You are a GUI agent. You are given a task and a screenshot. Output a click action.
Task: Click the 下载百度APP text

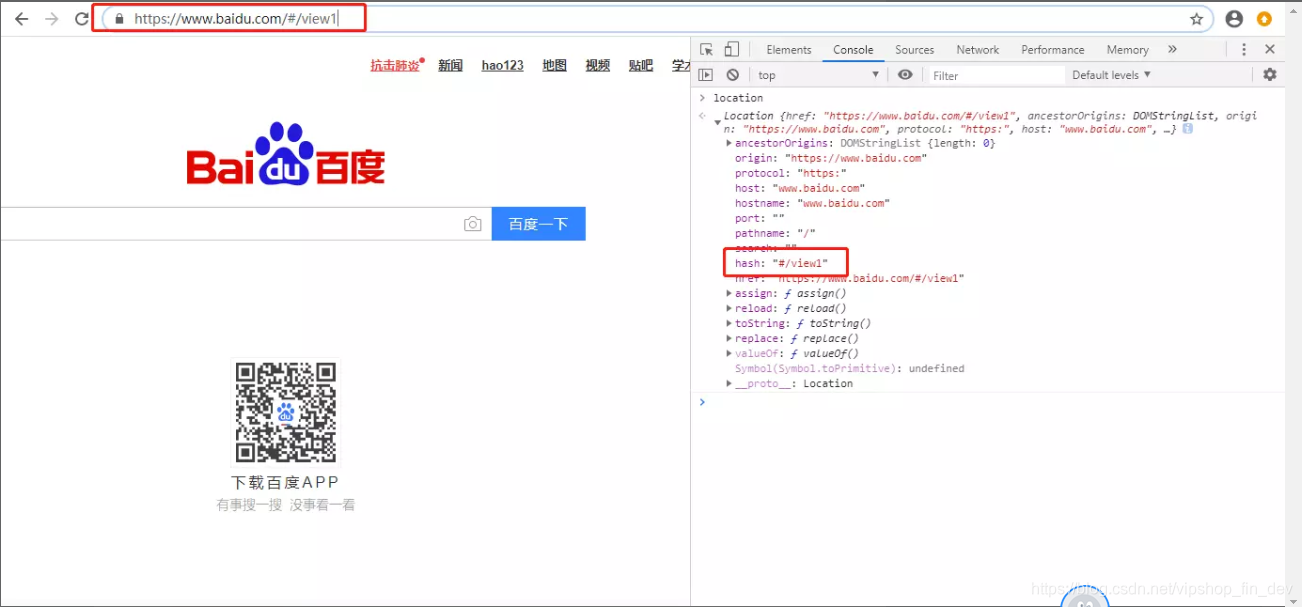tap(286, 482)
